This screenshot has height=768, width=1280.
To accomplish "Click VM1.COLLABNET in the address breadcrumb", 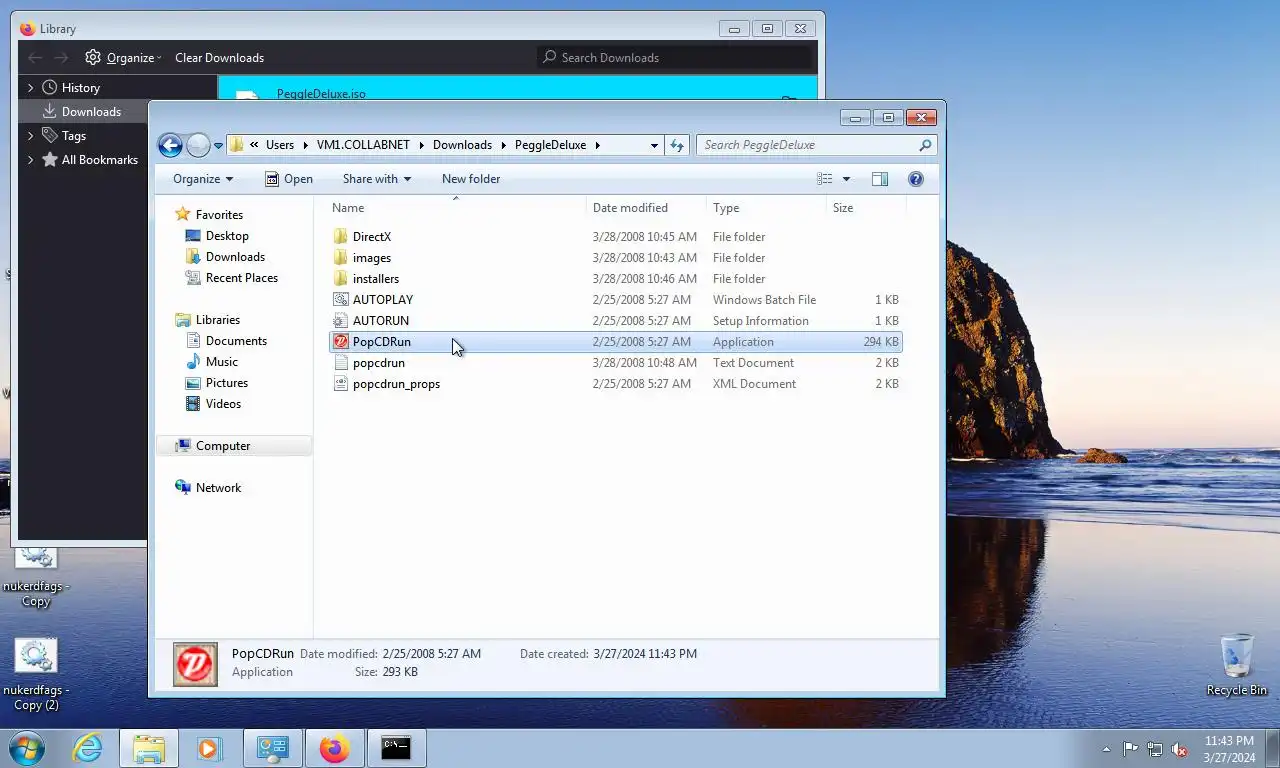I will click(x=363, y=145).
